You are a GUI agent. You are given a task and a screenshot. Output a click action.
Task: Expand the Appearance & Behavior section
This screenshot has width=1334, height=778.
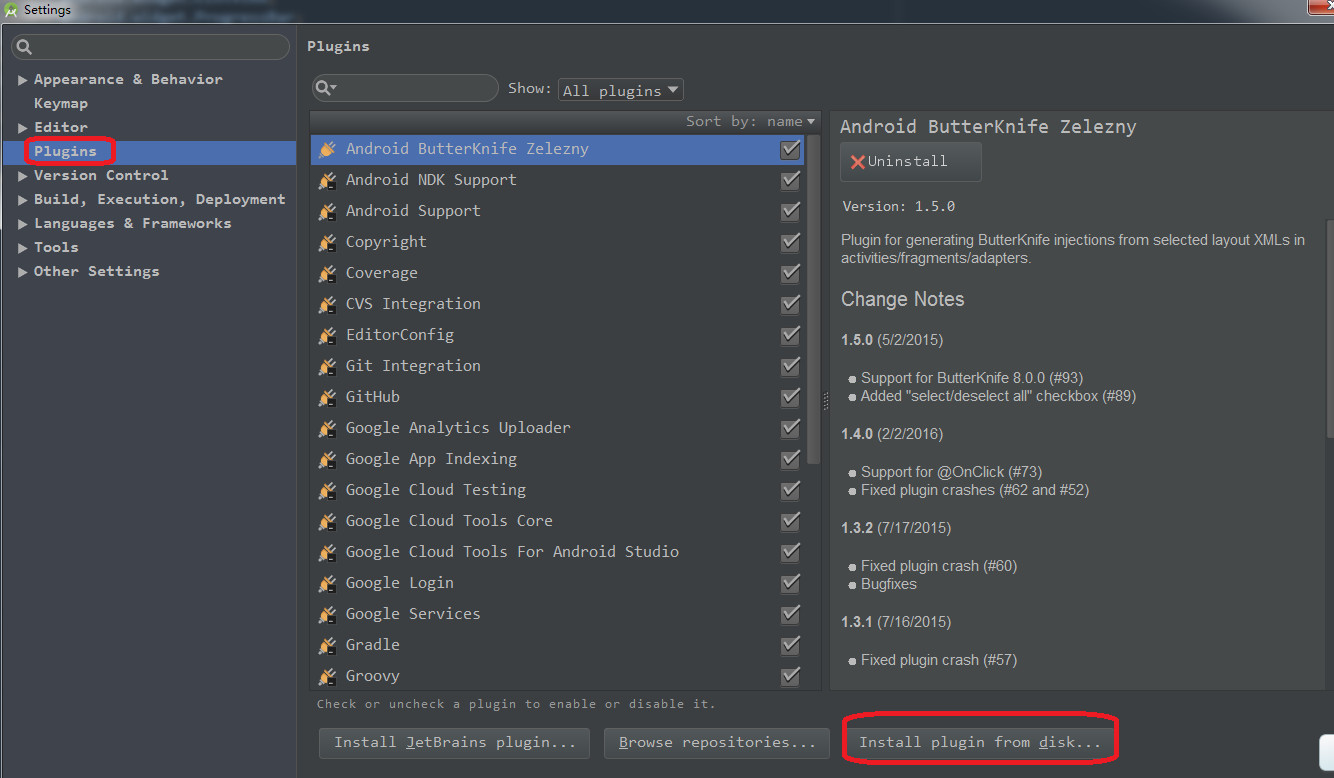pos(22,80)
